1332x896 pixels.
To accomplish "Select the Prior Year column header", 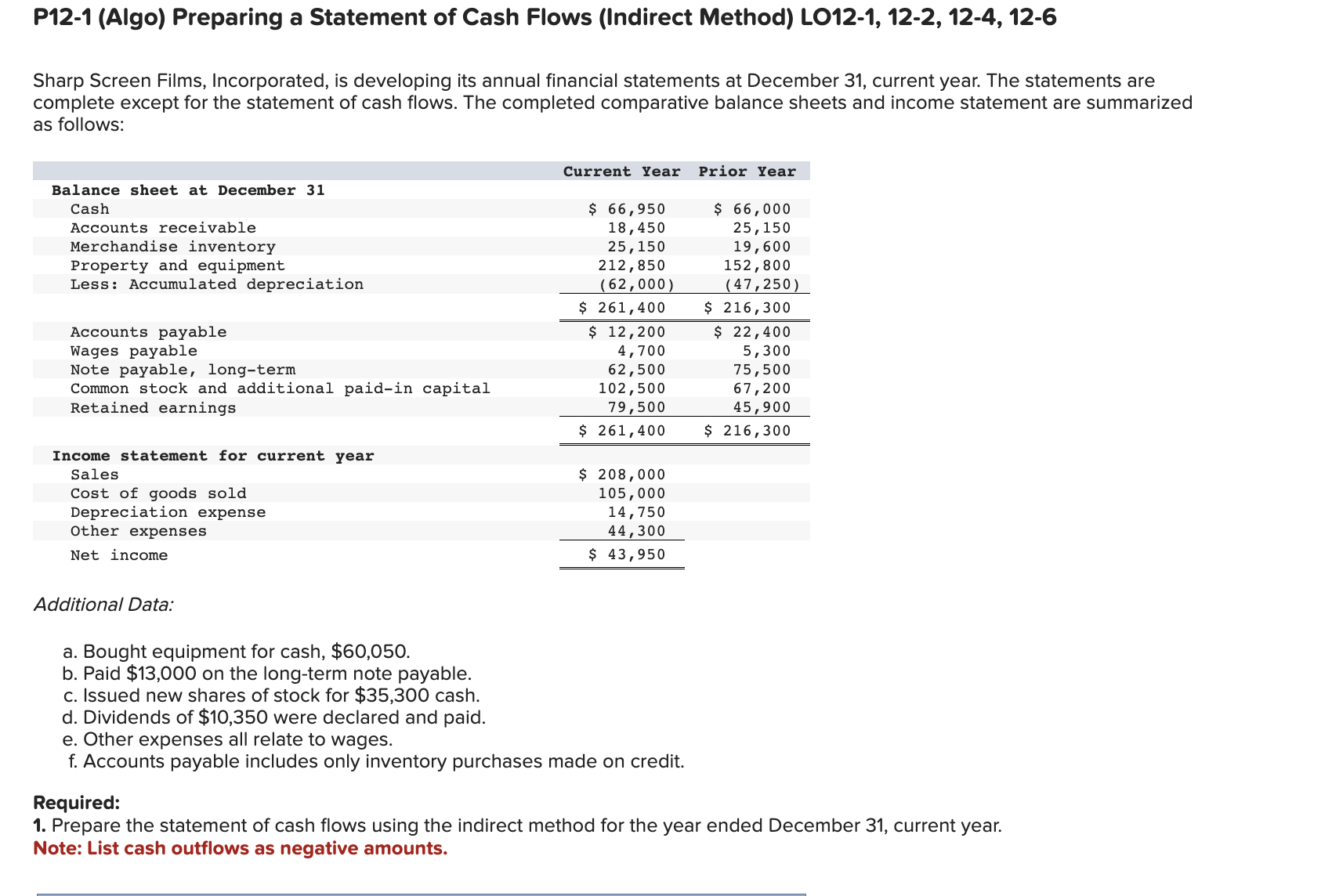I will pyautogui.click(x=748, y=171).
